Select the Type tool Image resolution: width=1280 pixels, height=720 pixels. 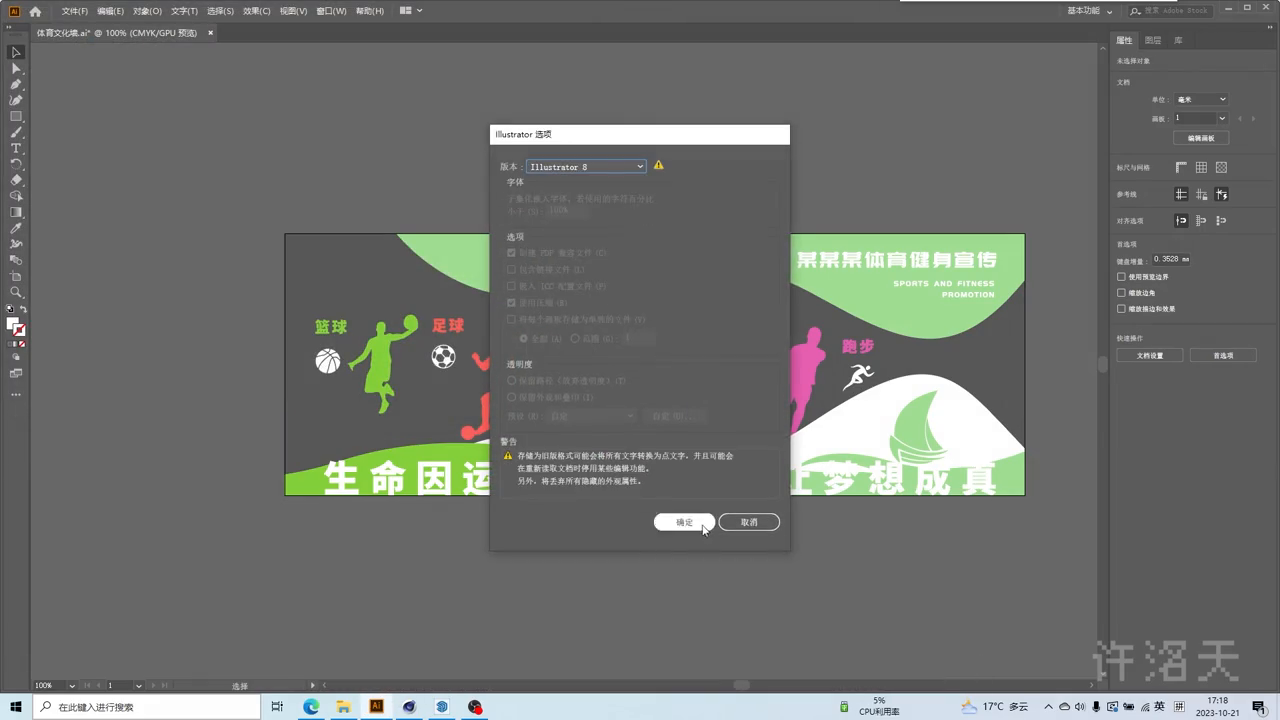click(16, 148)
